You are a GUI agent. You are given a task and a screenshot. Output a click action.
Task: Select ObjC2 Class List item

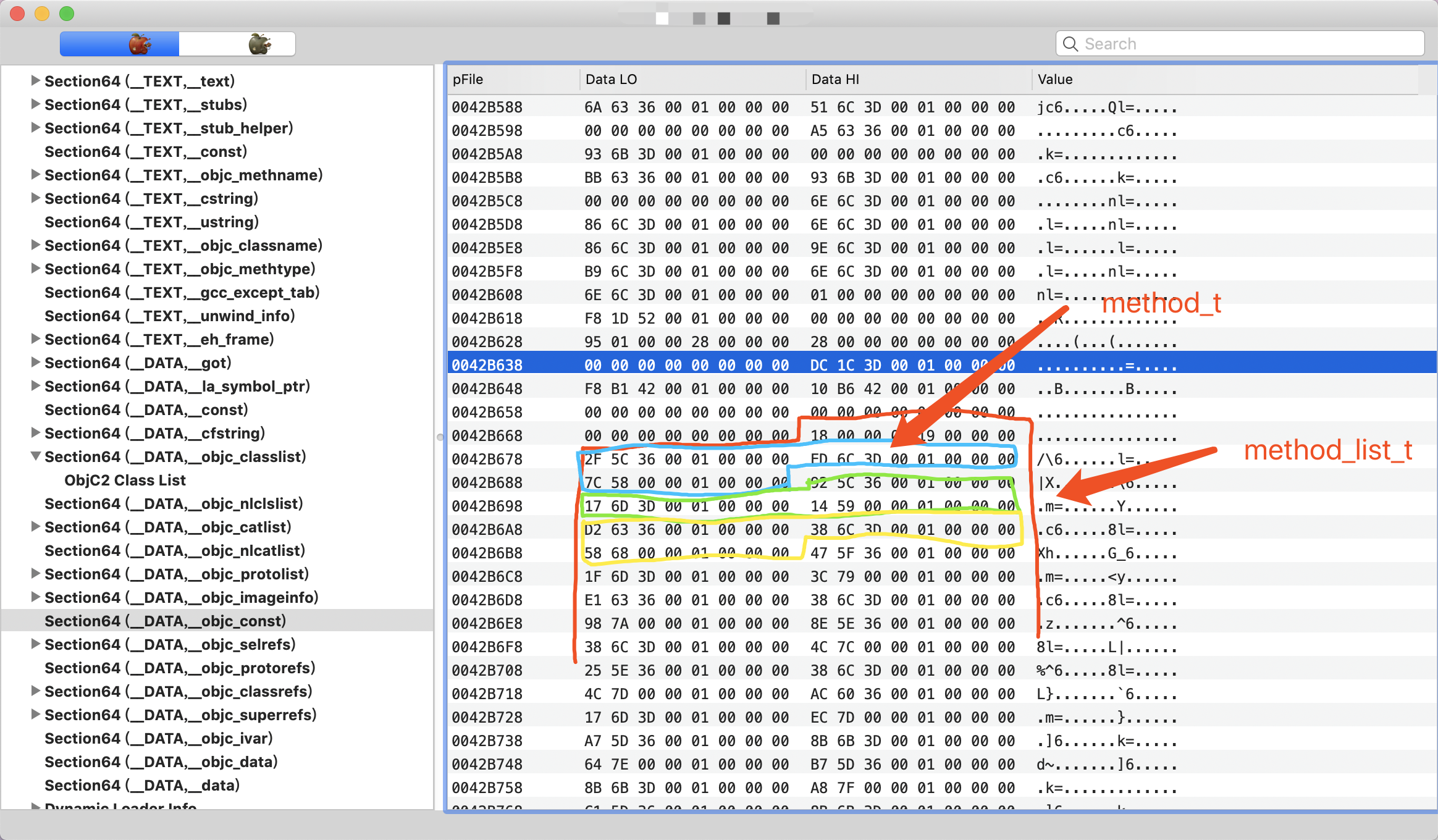click(x=125, y=480)
